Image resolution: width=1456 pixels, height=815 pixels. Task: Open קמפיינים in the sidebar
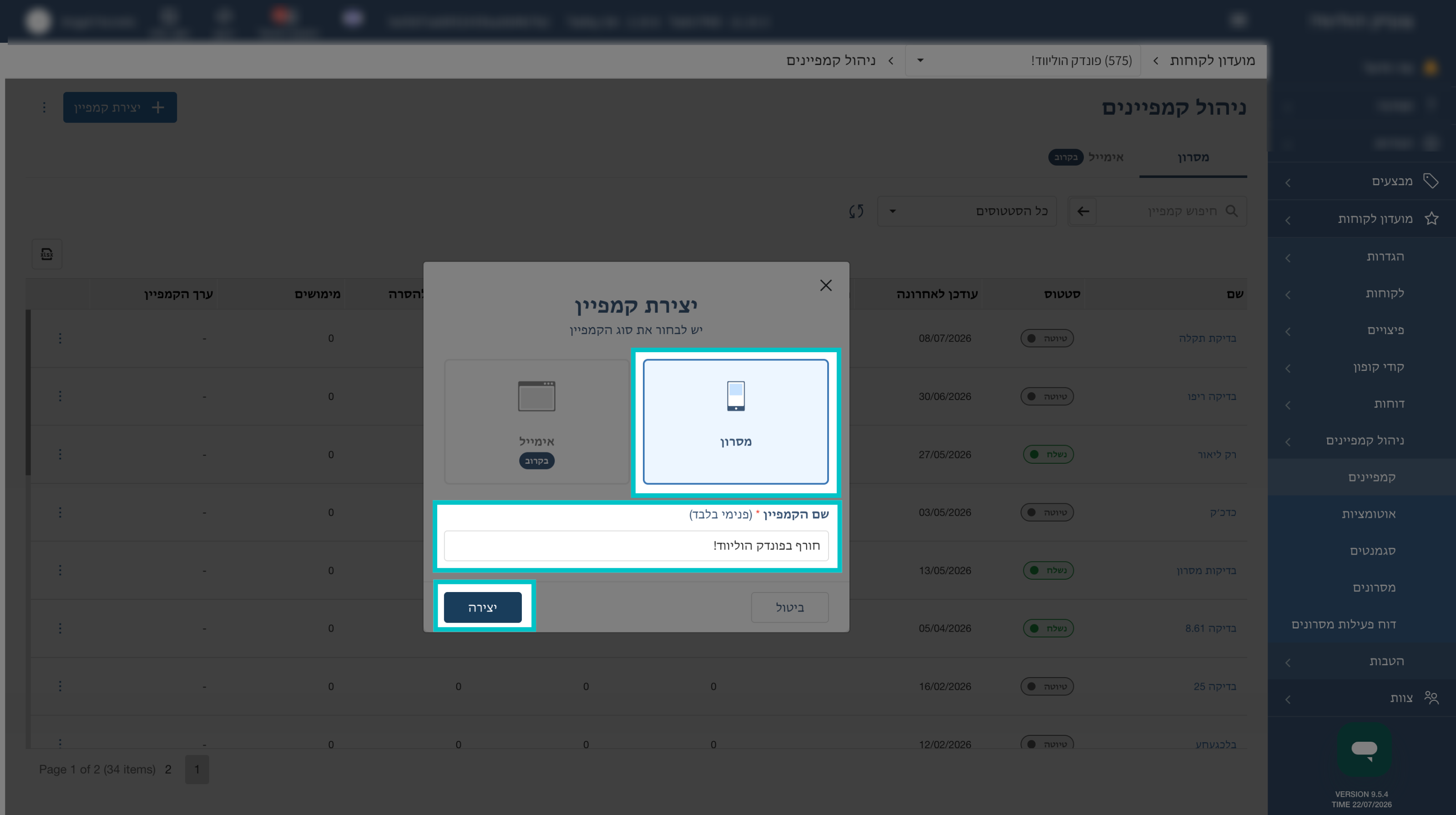1362,478
